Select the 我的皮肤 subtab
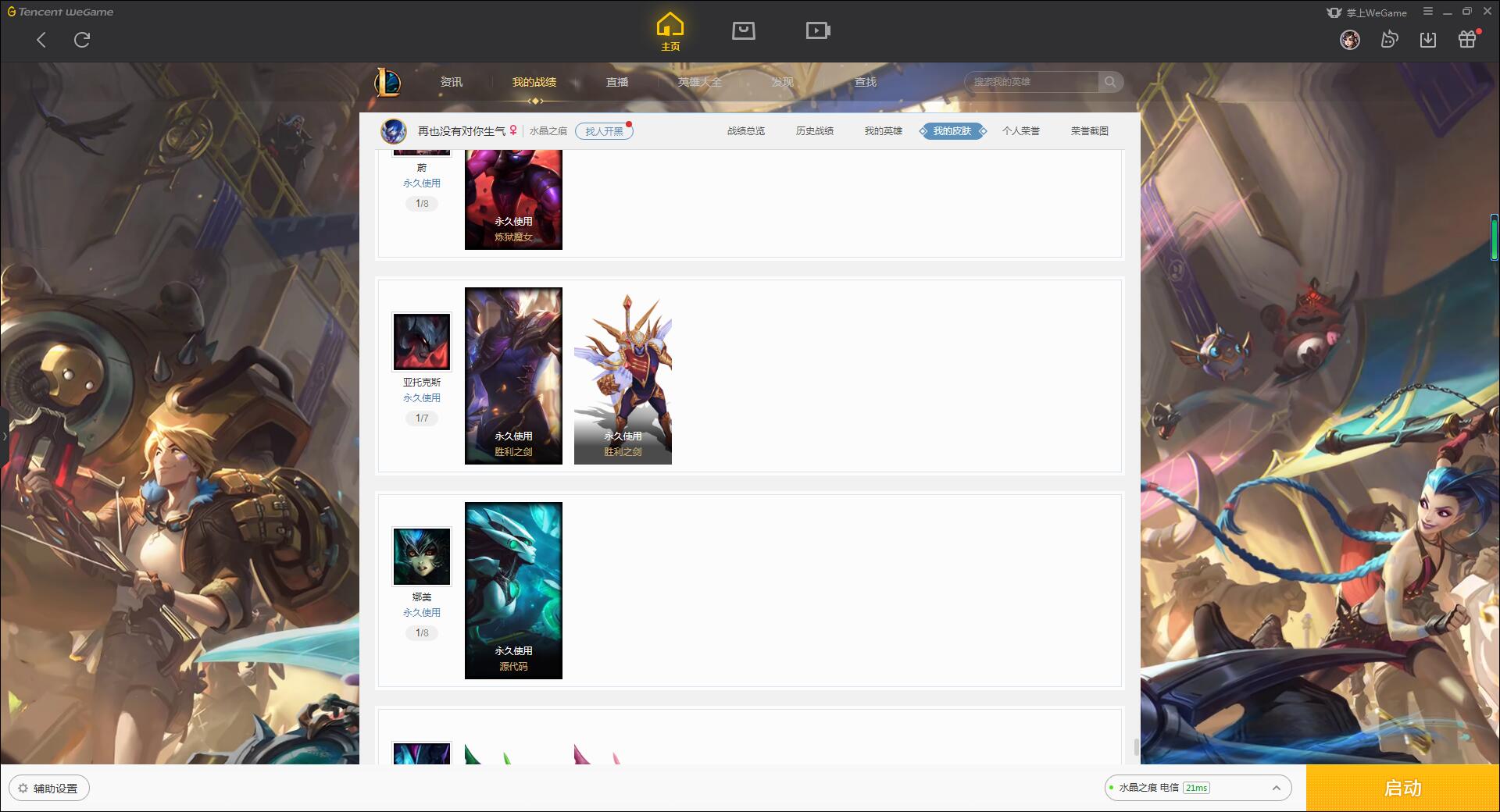This screenshot has width=1500, height=812. pyautogui.click(x=952, y=131)
